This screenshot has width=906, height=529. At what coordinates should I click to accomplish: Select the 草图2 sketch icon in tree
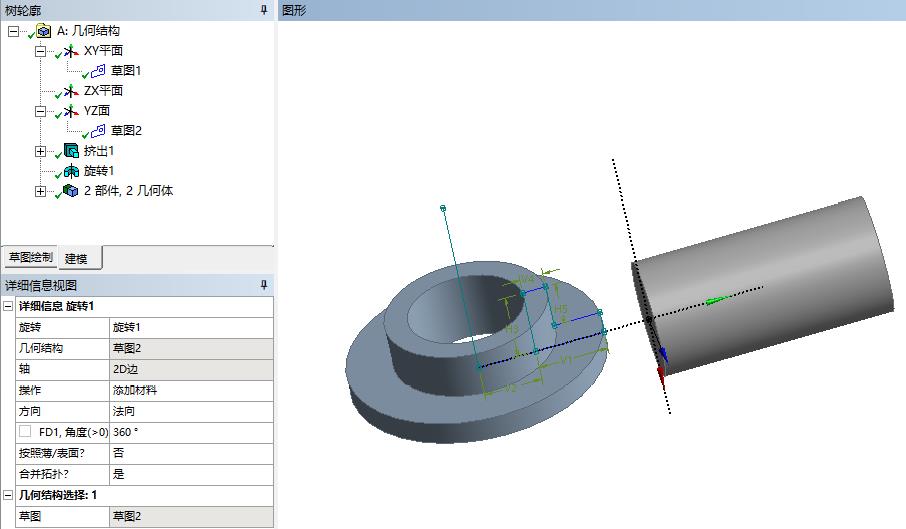point(98,131)
